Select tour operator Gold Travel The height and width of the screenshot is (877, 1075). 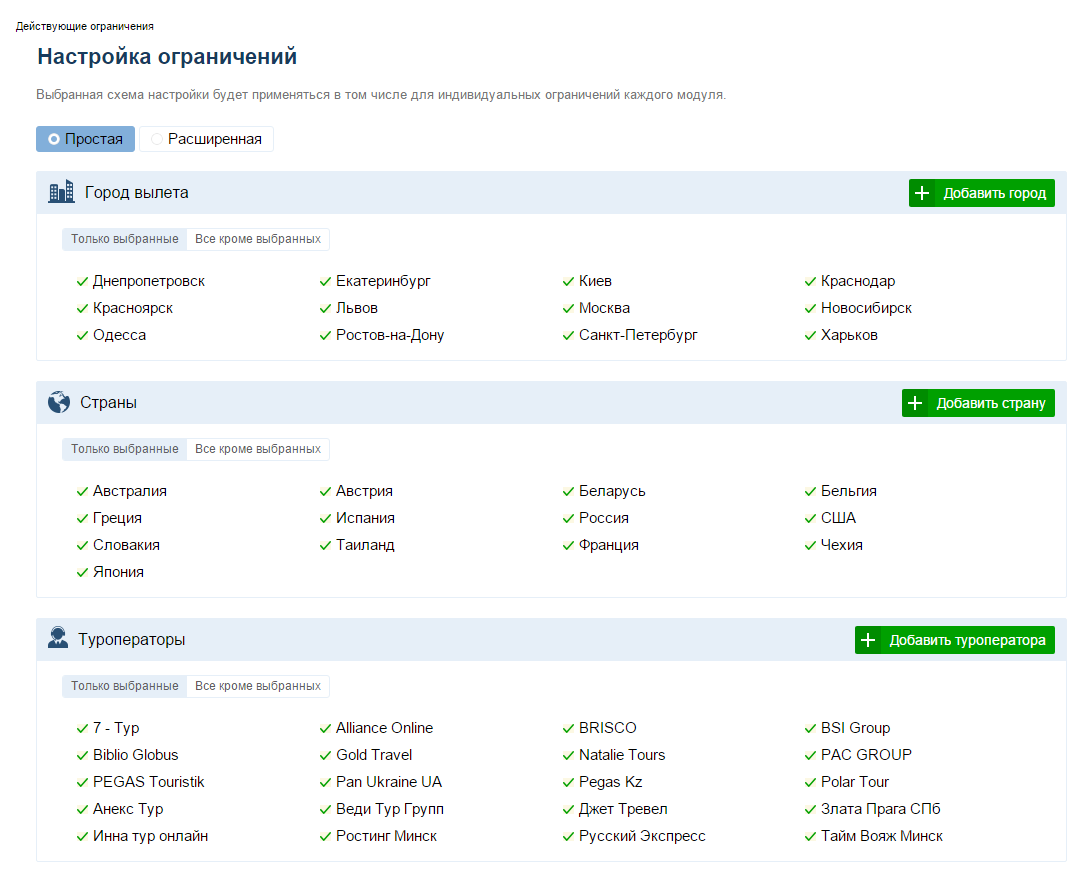[374, 755]
